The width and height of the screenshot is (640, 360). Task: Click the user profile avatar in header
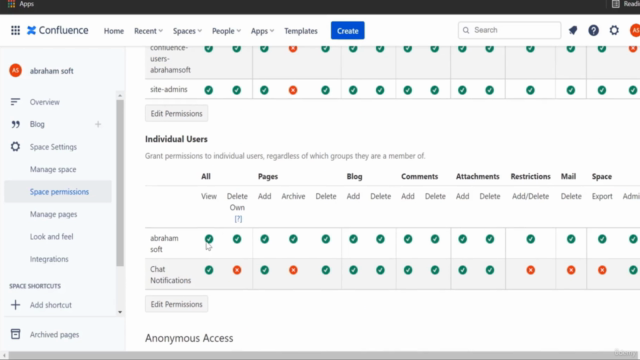pos(635,30)
